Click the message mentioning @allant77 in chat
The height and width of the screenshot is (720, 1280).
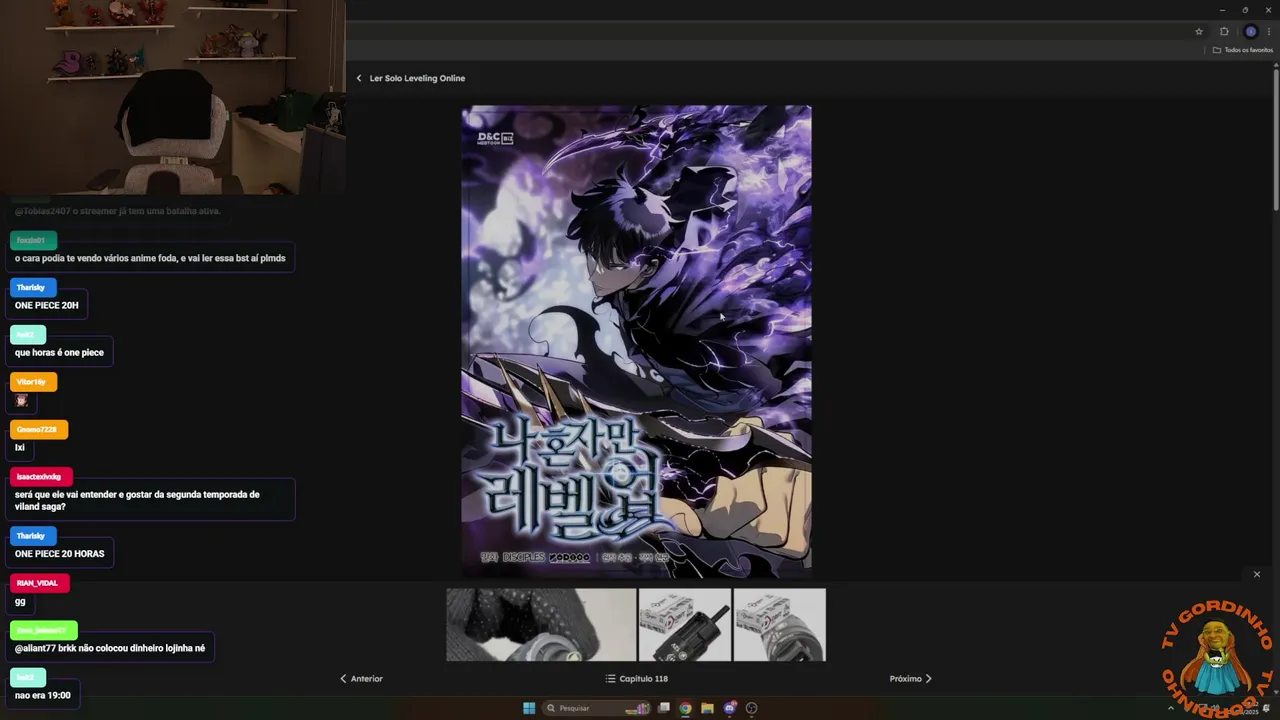(x=110, y=648)
